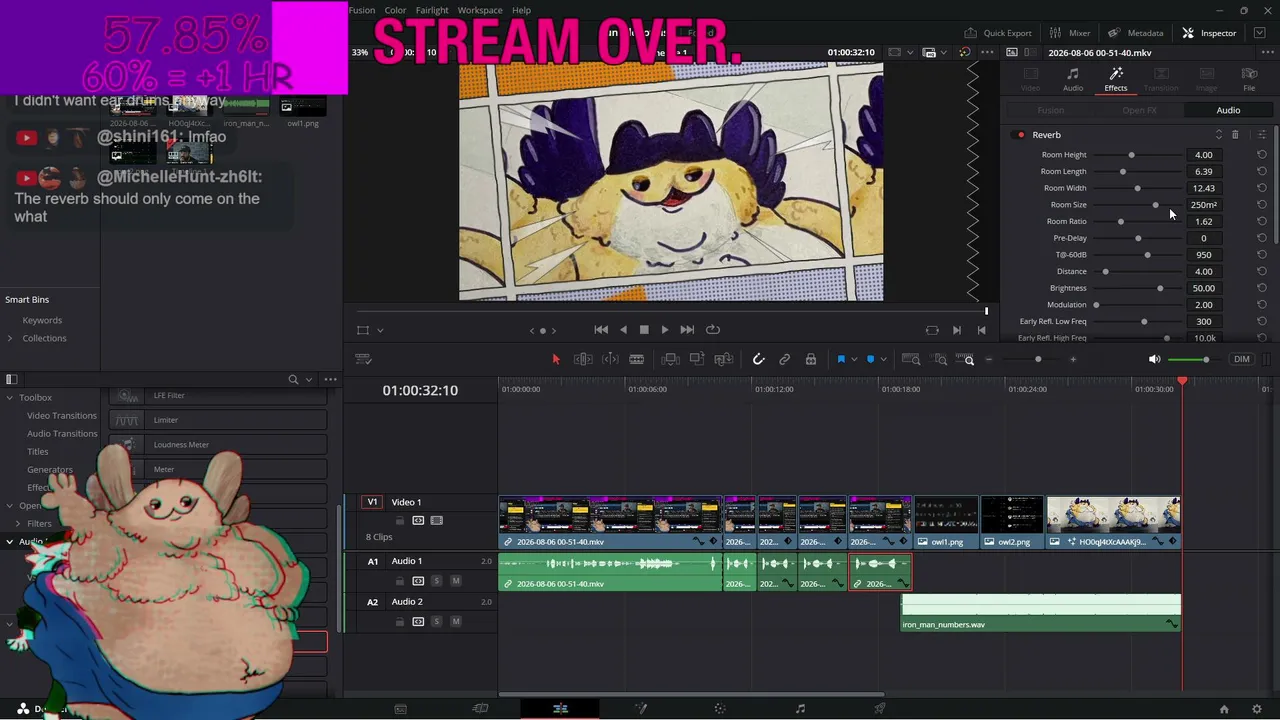Image resolution: width=1280 pixels, height=720 pixels.
Task: Choose the Dynamic Trim Mode tool
Action: pos(610,359)
